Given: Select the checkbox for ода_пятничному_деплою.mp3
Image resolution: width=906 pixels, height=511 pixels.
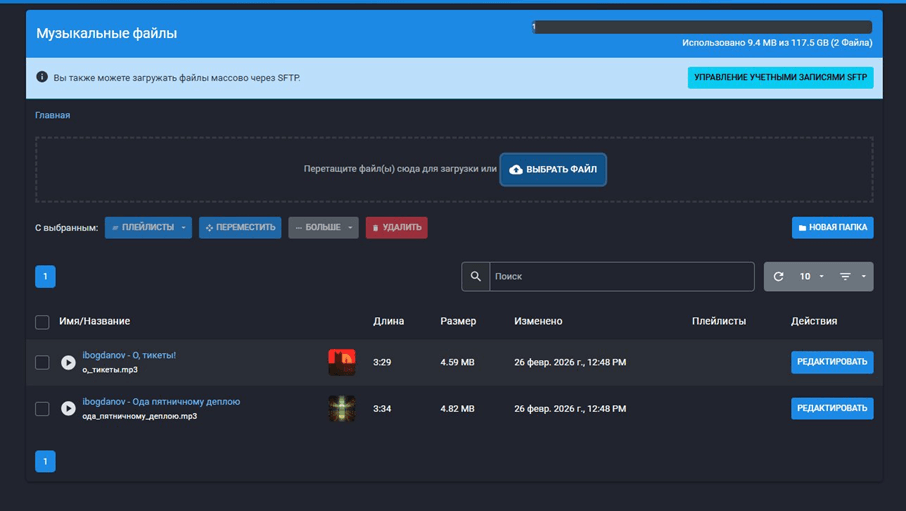Looking at the screenshot, I should click(x=42, y=409).
